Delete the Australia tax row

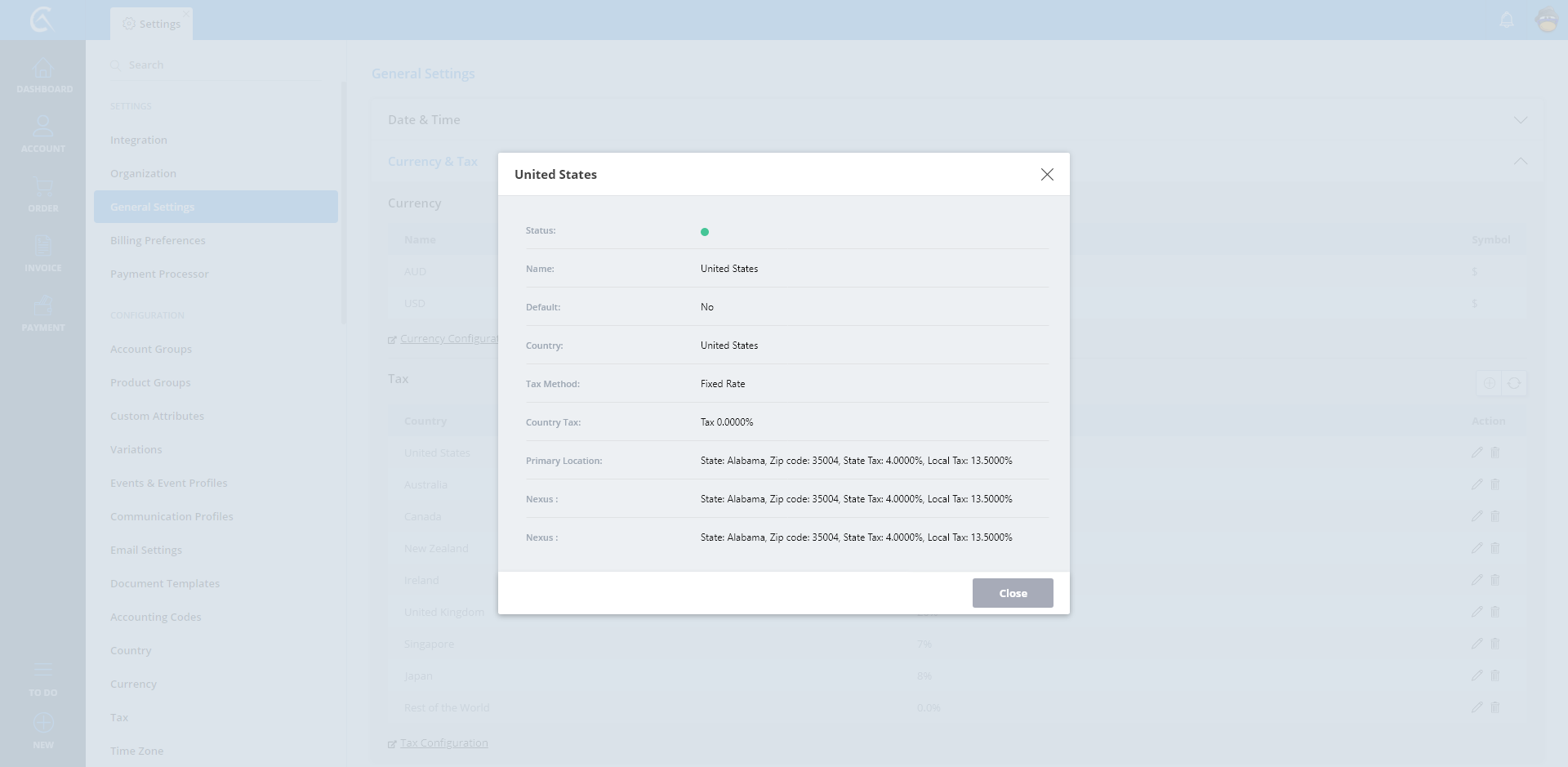[x=1495, y=484]
